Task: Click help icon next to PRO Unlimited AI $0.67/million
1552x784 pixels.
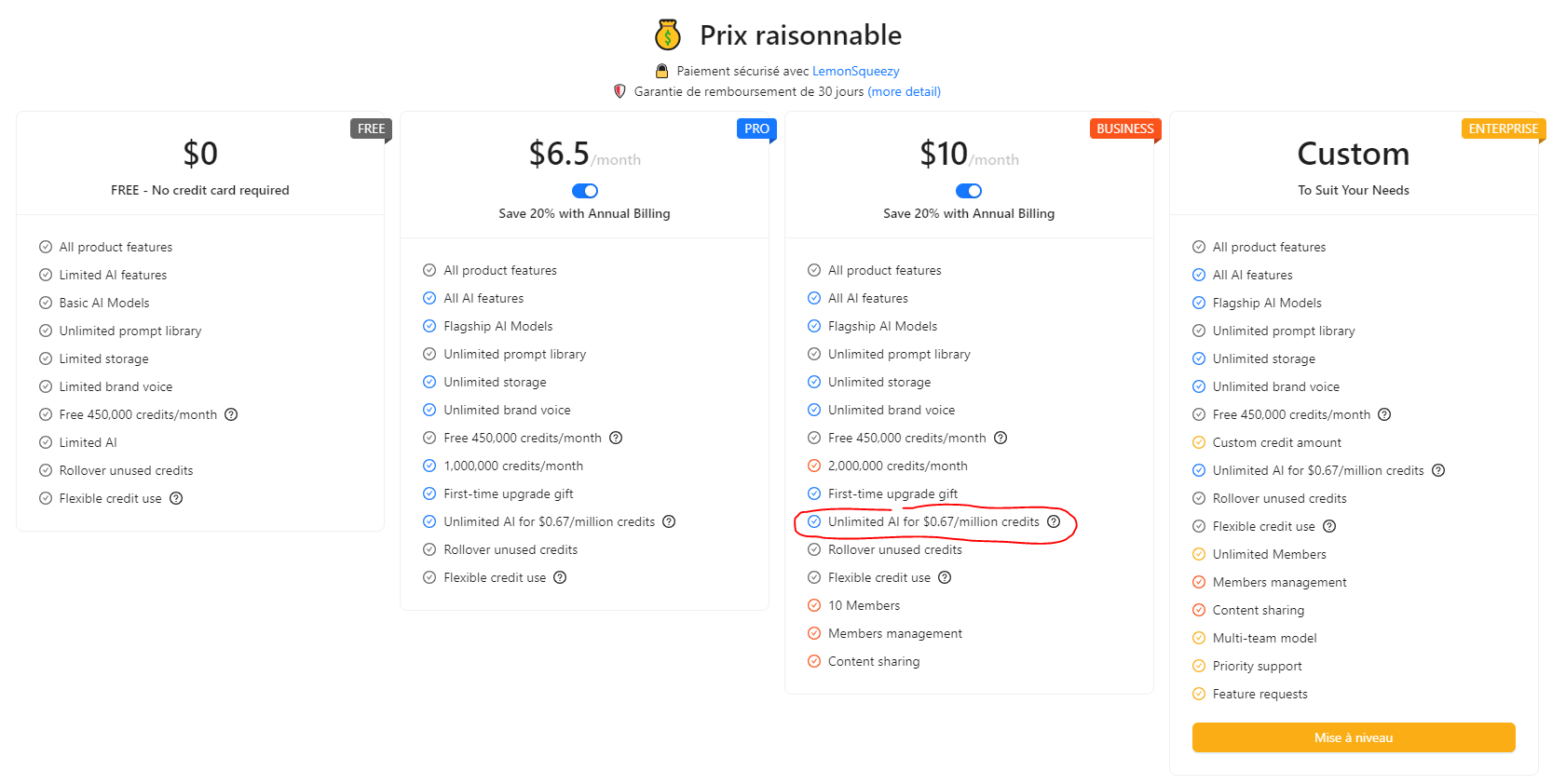Action: pyautogui.click(x=669, y=521)
